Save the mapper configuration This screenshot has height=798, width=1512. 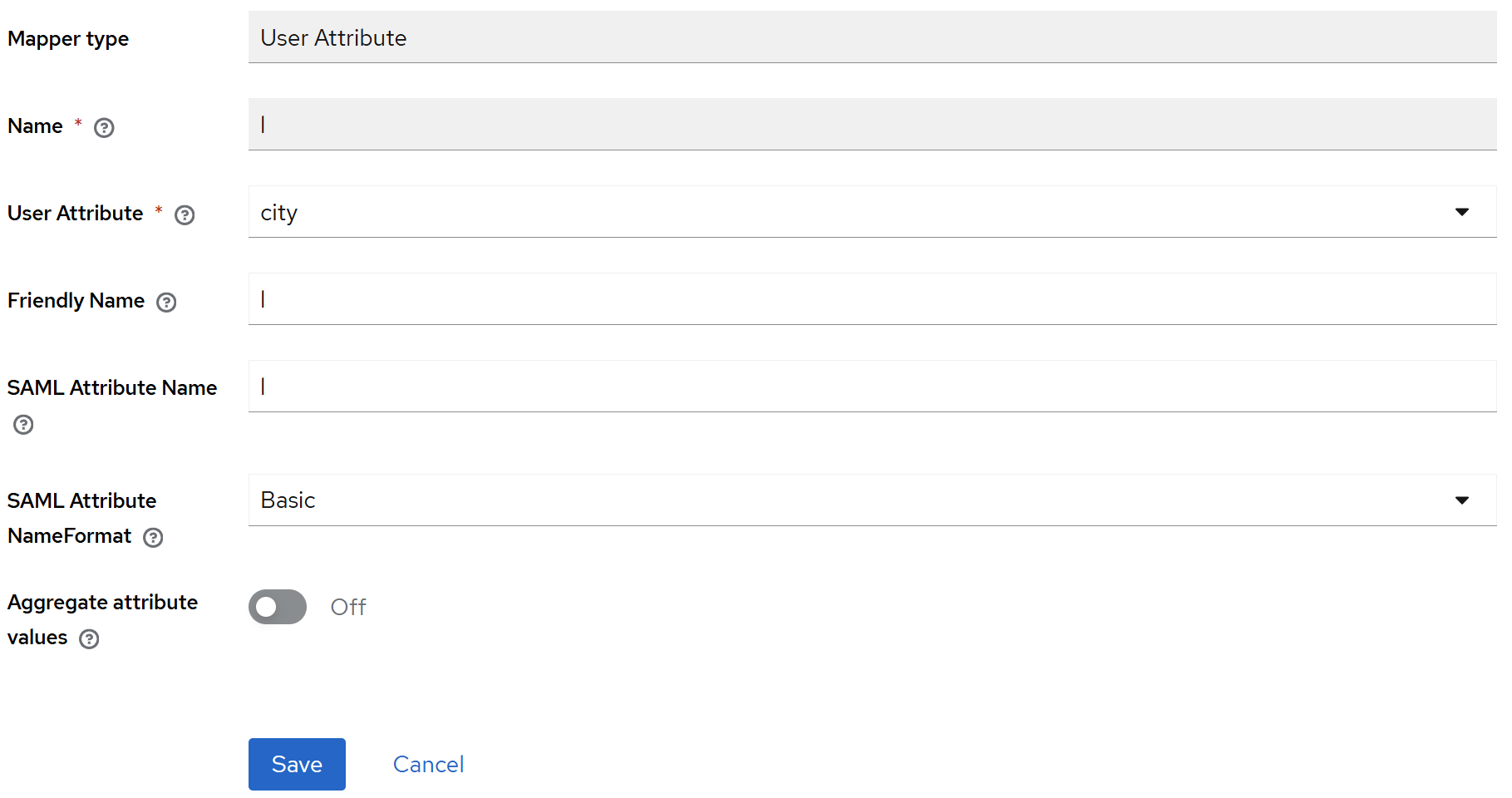pyautogui.click(x=297, y=764)
